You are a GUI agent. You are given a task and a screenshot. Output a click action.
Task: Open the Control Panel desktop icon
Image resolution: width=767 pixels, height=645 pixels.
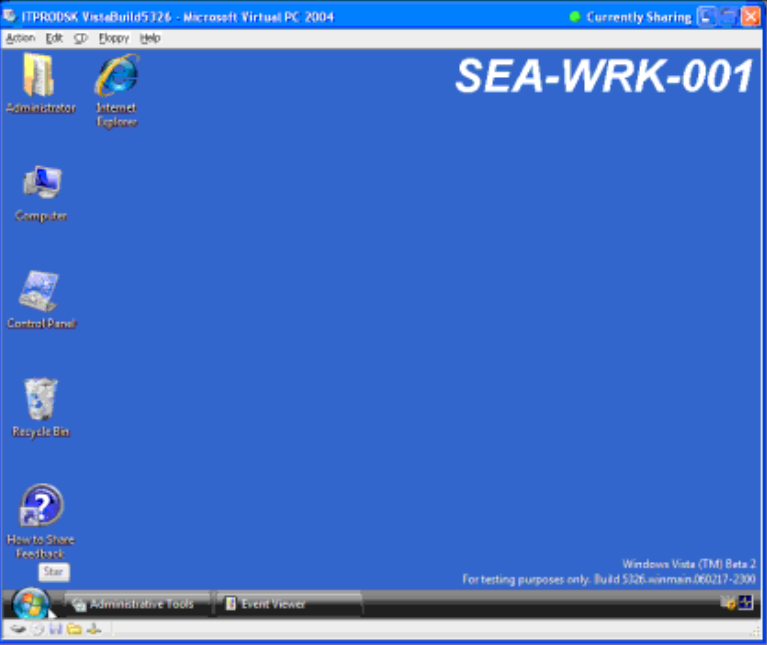pos(42,300)
